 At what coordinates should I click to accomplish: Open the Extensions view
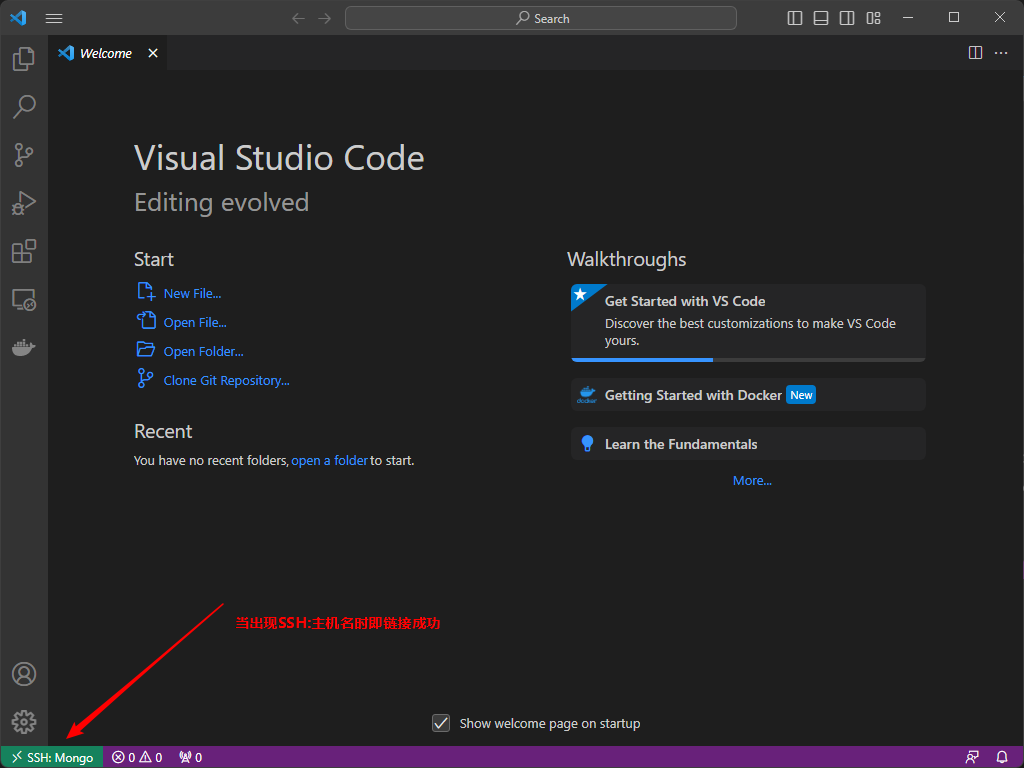(x=24, y=251)
